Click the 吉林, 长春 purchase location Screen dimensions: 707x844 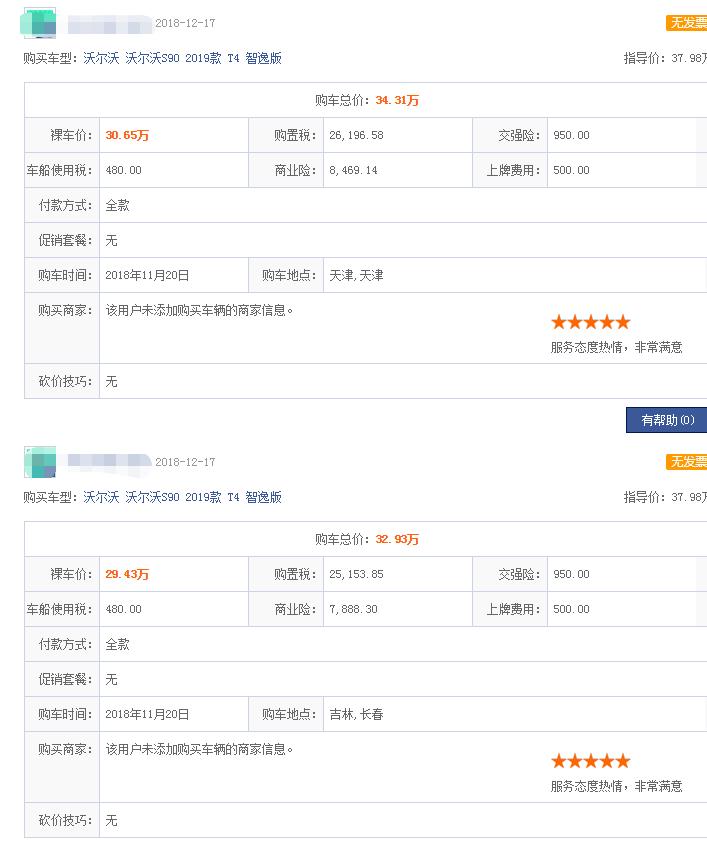pos(356,714)
